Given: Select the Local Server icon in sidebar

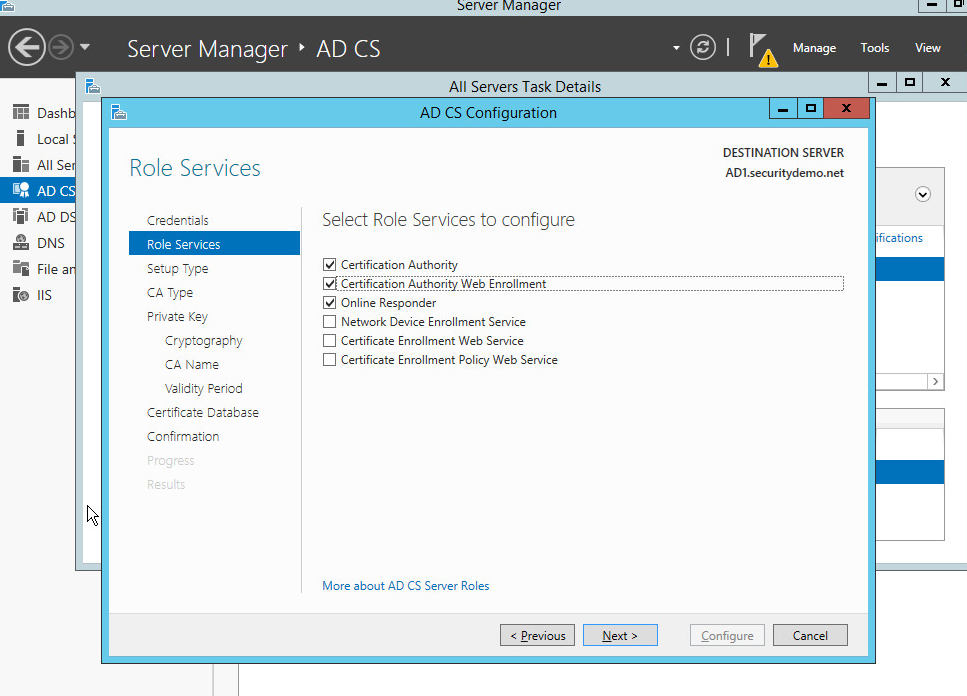Looking at the screenshot, I should pos(21,138).
